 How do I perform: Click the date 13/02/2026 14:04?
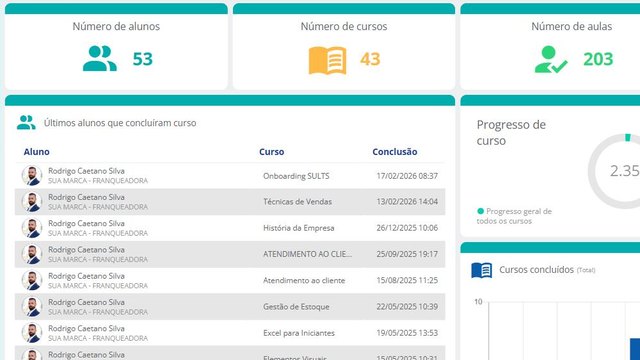click(407, 202)
